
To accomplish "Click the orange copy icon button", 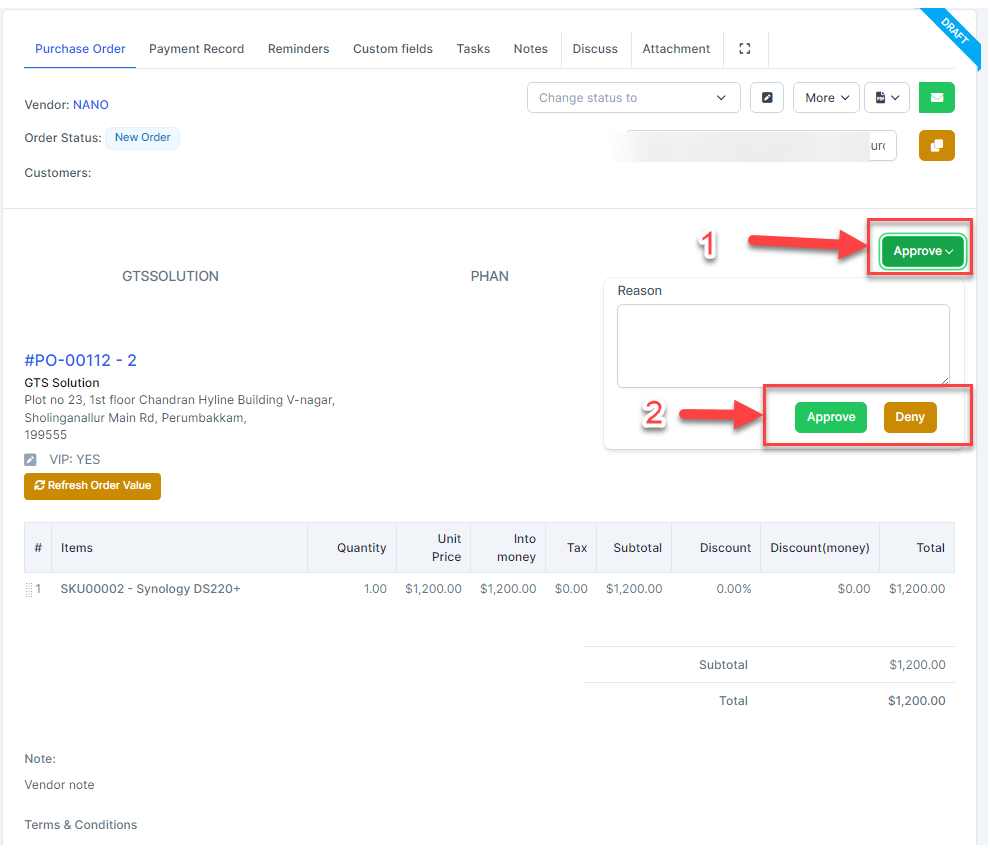I will pos(936,146).
